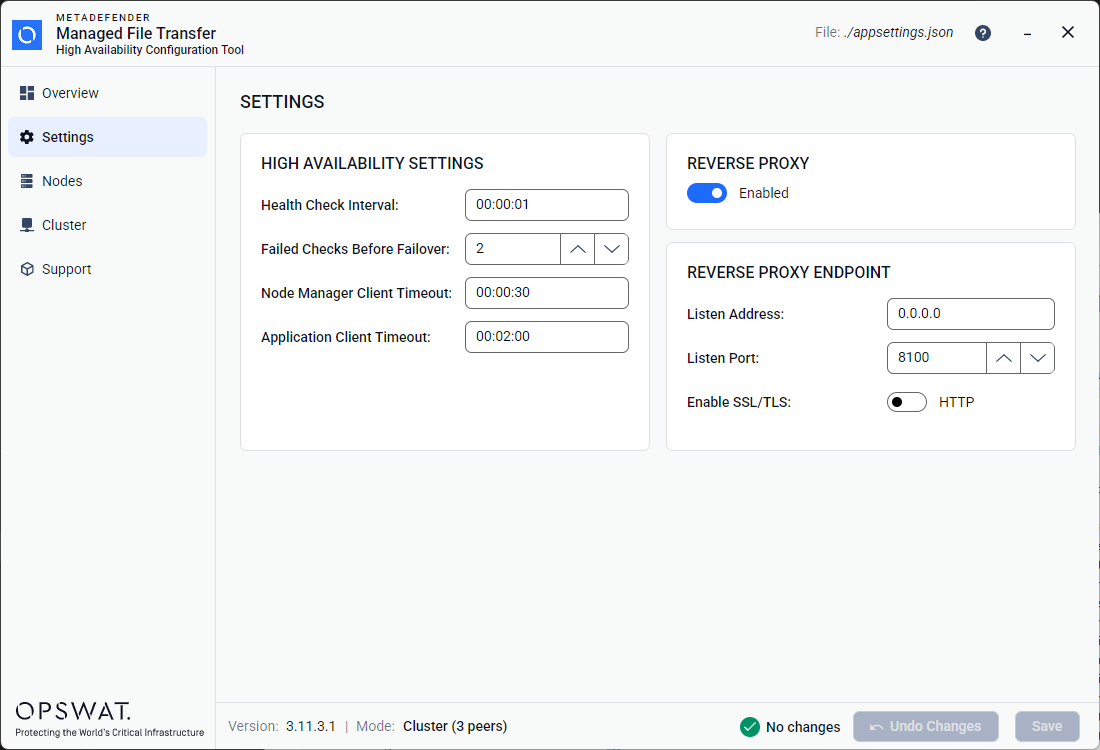Click the ./appsettings.json file path text
This screenshot has width=1100, height=750.
(x=899, y=32)
